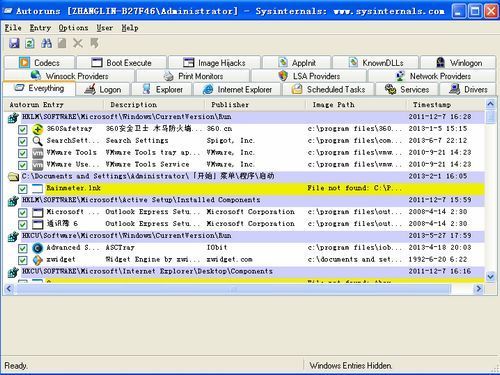Switch to the Drivers tab
This screenshot has width=500, height=375.
[468, 89]
